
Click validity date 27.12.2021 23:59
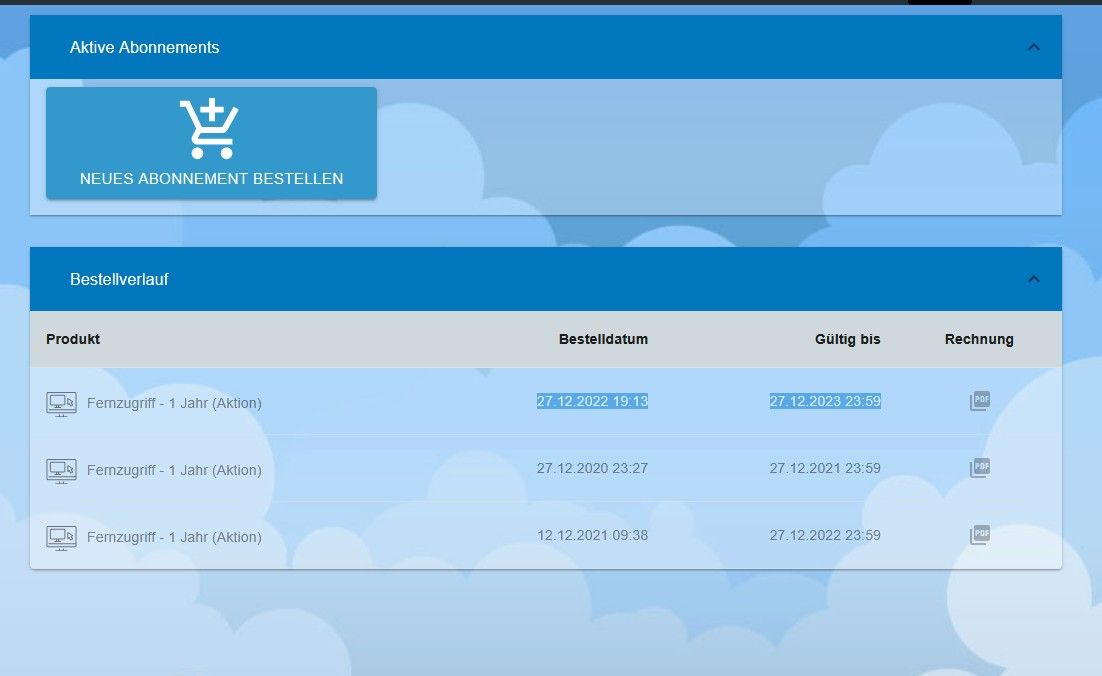click(825, 468)
